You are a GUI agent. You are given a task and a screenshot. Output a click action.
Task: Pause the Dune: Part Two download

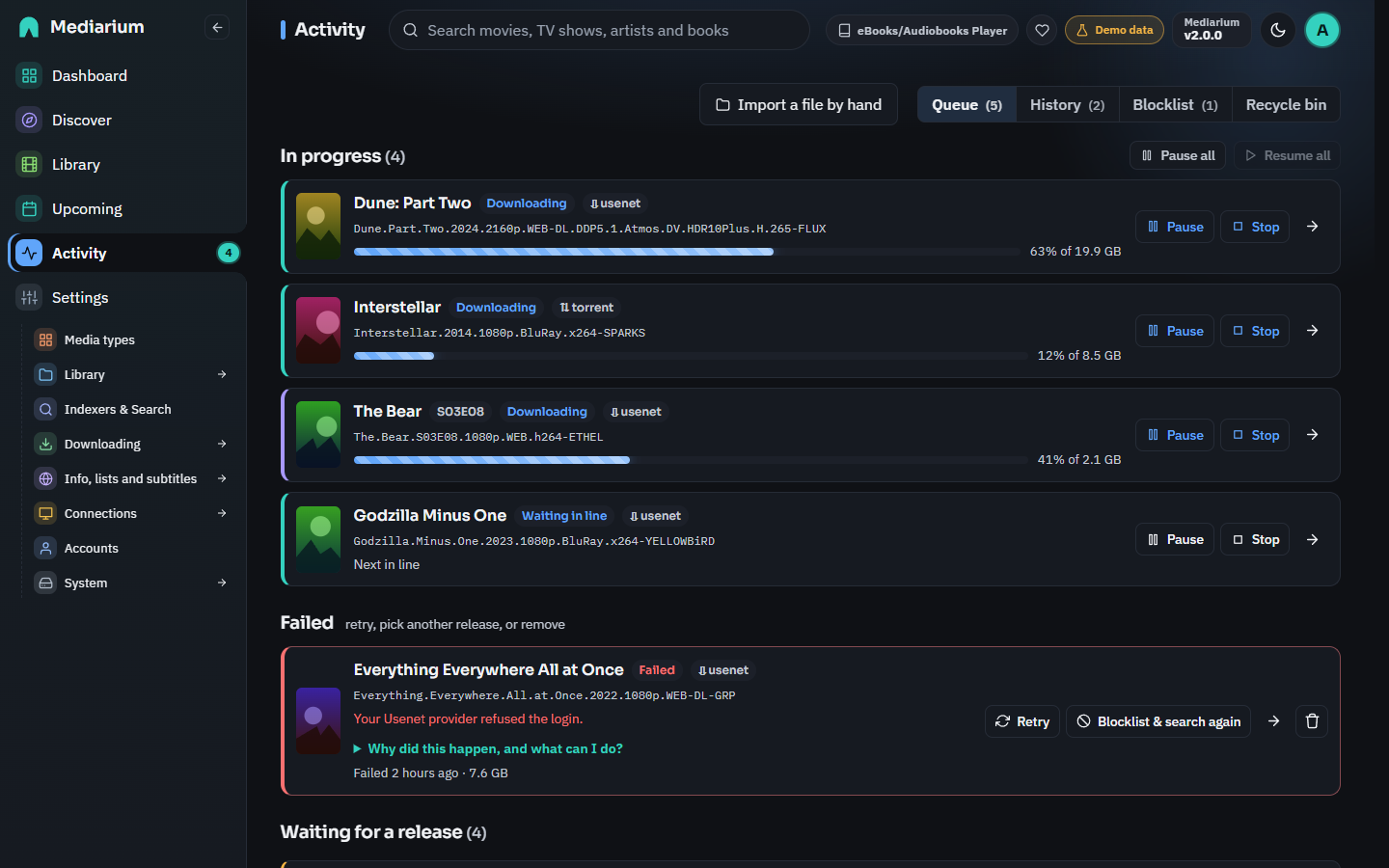pos(1175,227)
